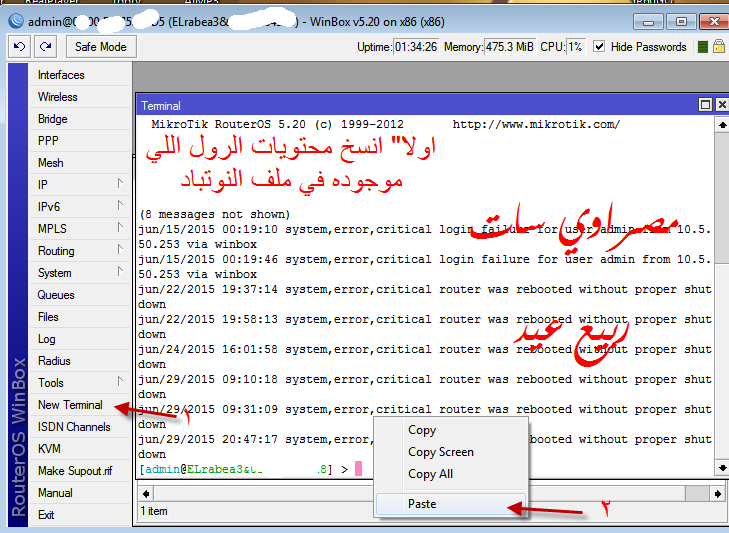Viewport: 729px width, 533px height.
Task: Click the "1 item" status text
Action: [154, 511]
